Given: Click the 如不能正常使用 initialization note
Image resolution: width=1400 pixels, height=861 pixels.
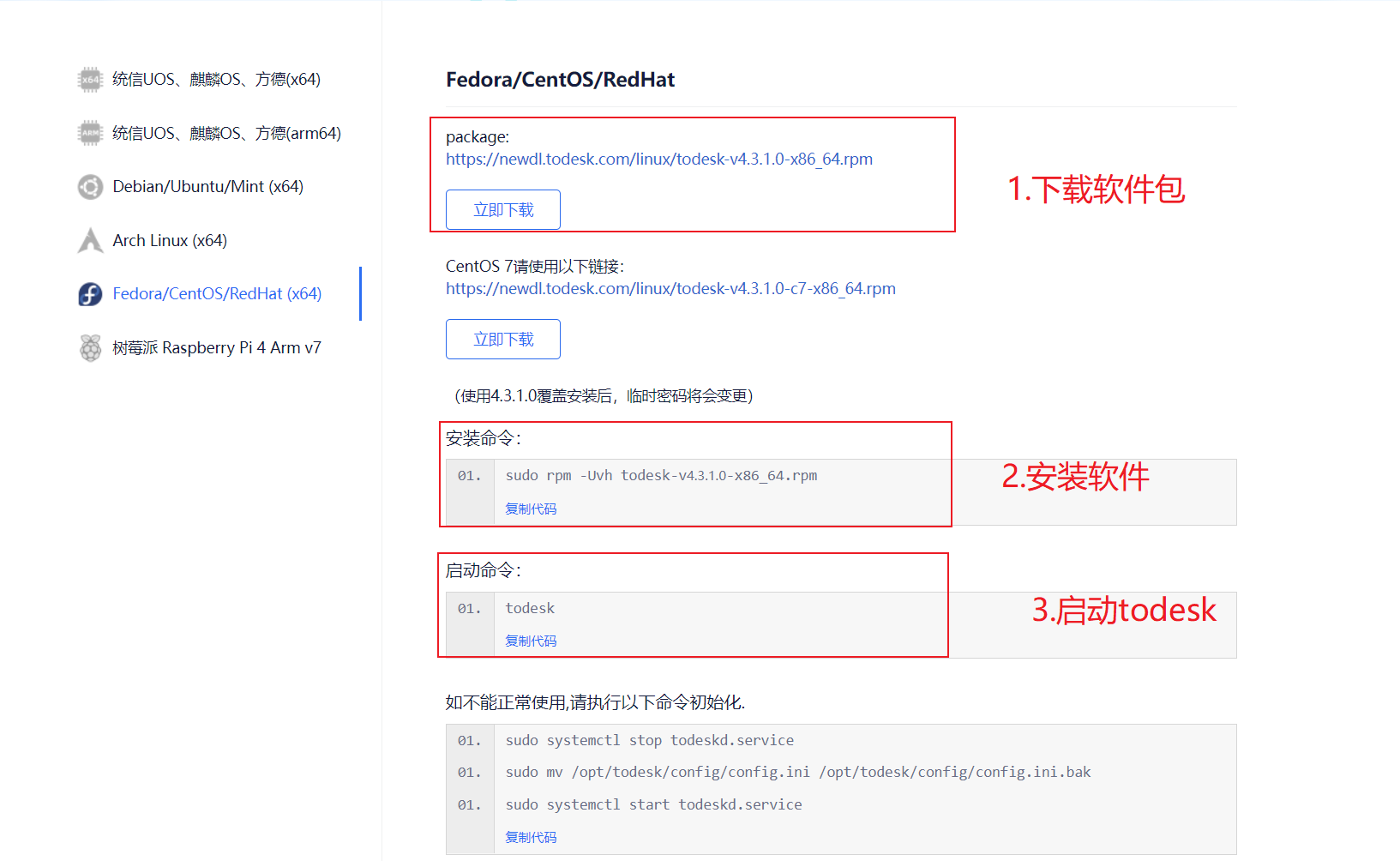Looking at the screenshot, I should coord(595,702).
